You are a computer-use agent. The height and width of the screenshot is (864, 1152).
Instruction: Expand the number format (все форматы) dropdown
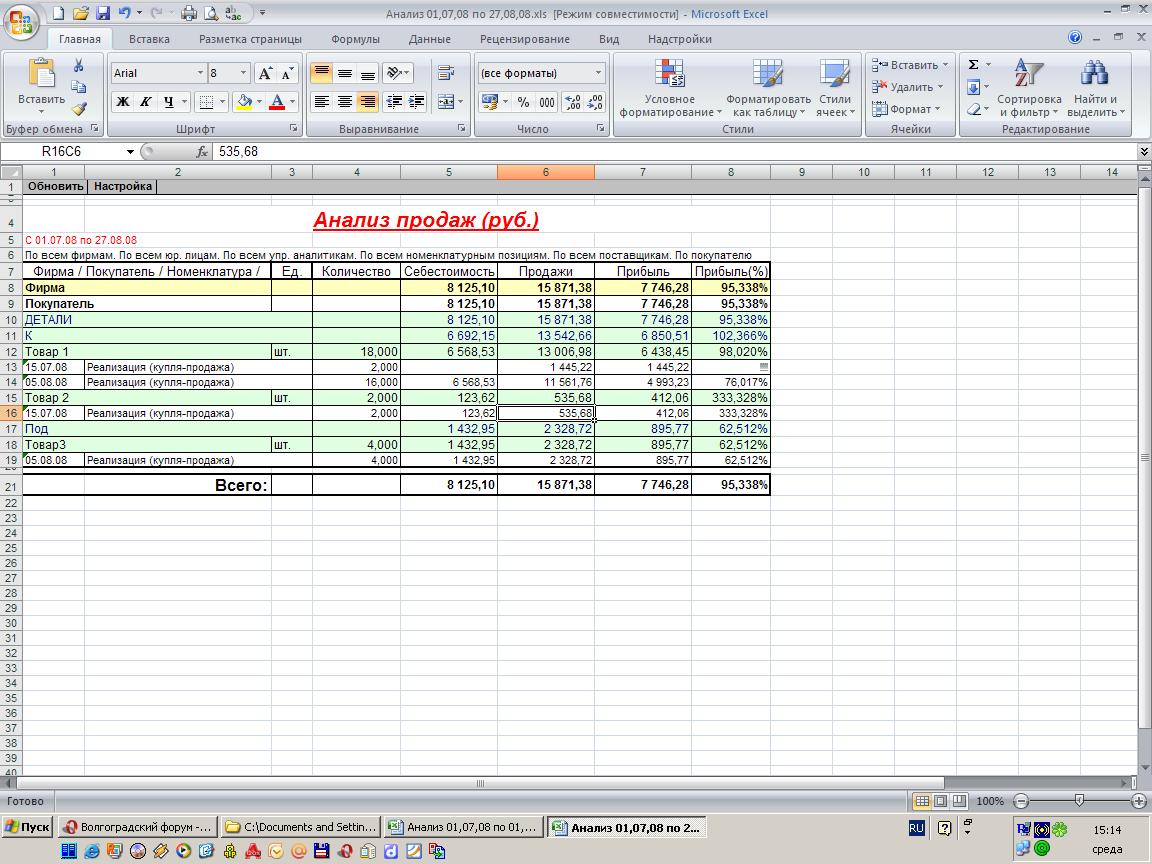coord(598,74)
